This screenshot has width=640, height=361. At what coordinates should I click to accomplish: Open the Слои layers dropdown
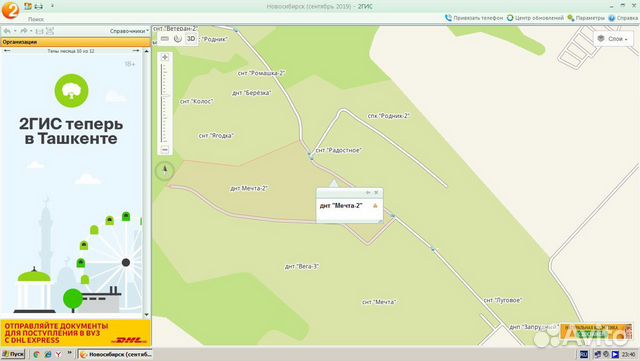point(613,39)
